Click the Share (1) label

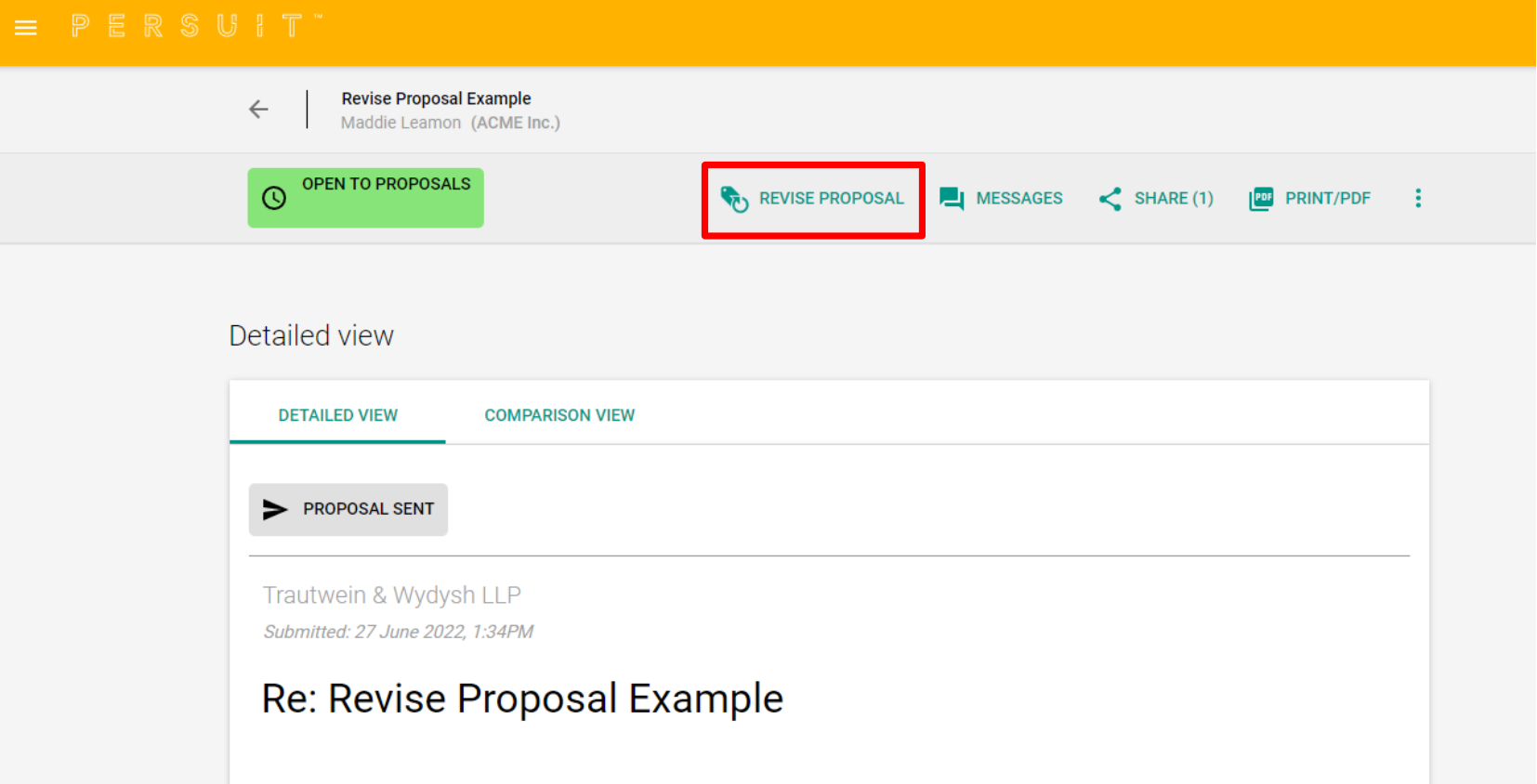click(x=1173, y=199)
